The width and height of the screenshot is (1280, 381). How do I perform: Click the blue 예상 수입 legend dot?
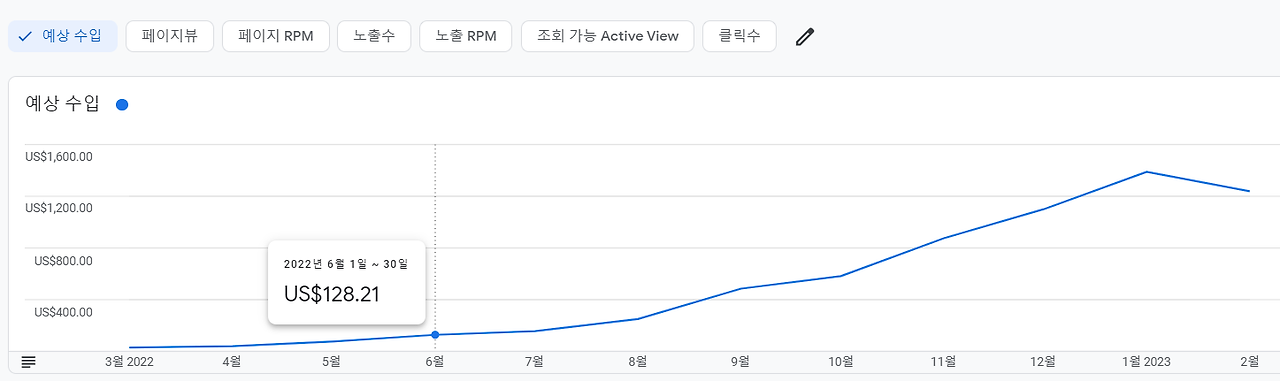(x=122, y=104)
